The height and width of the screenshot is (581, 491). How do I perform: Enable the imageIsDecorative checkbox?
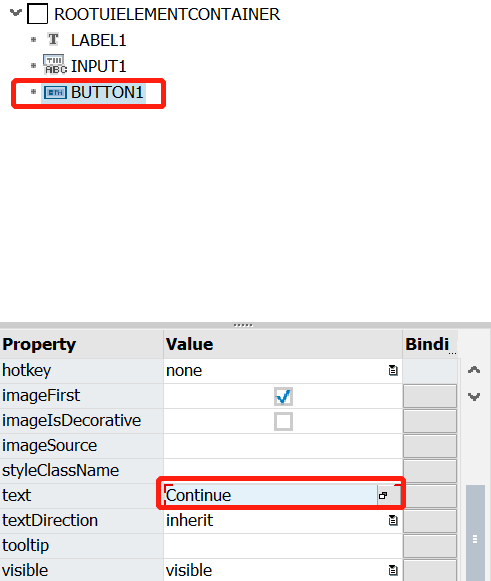283,421
